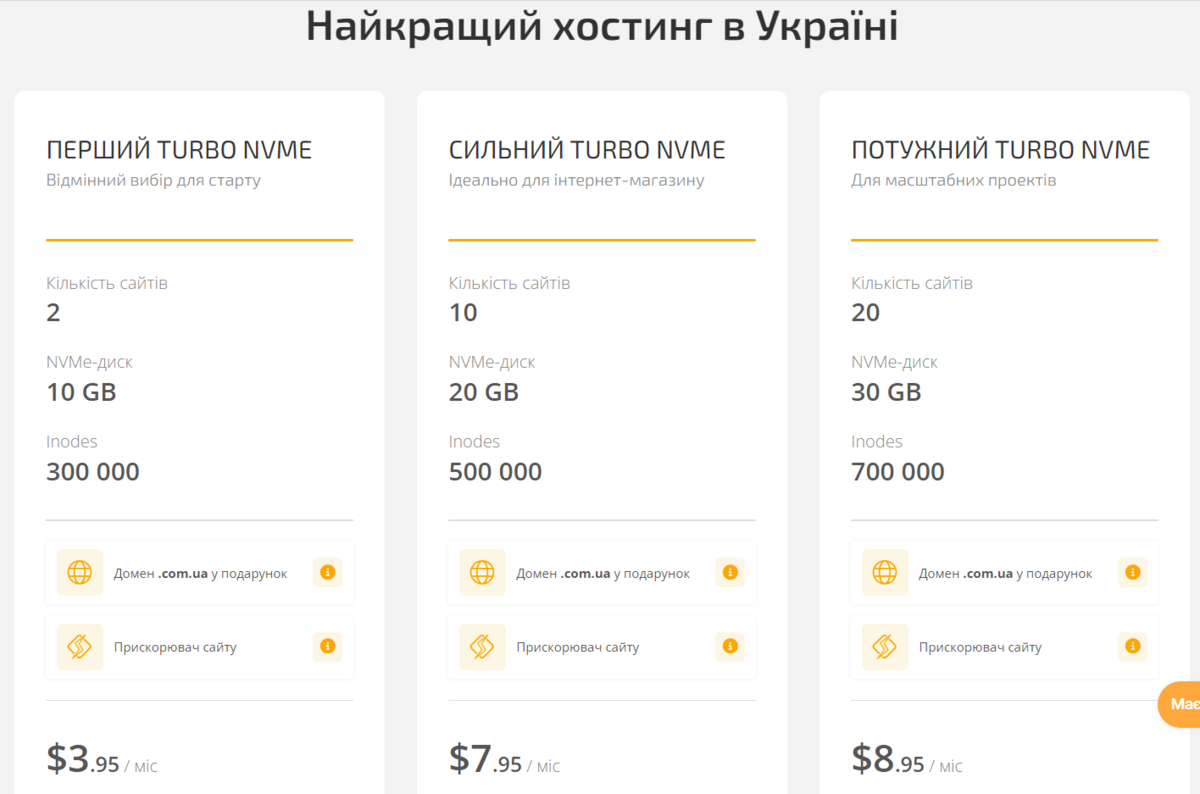Click globe icon in Перший Turbo NVMe plan
1200x794 pixels.
coord(80,573)
